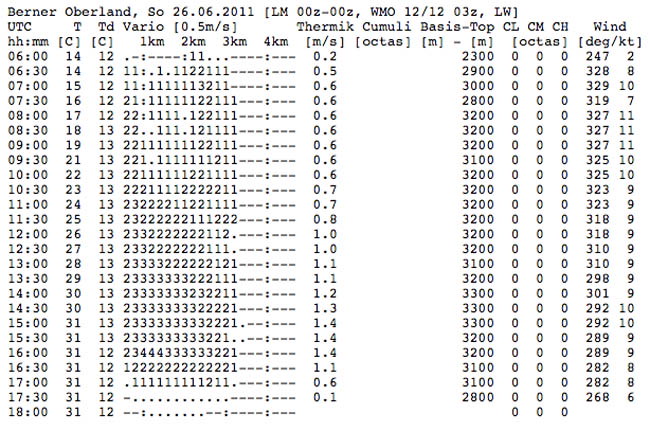Click the temperature 30 in the 14:00 row
This screenshot has width=650, height=431.
(73, 293)
